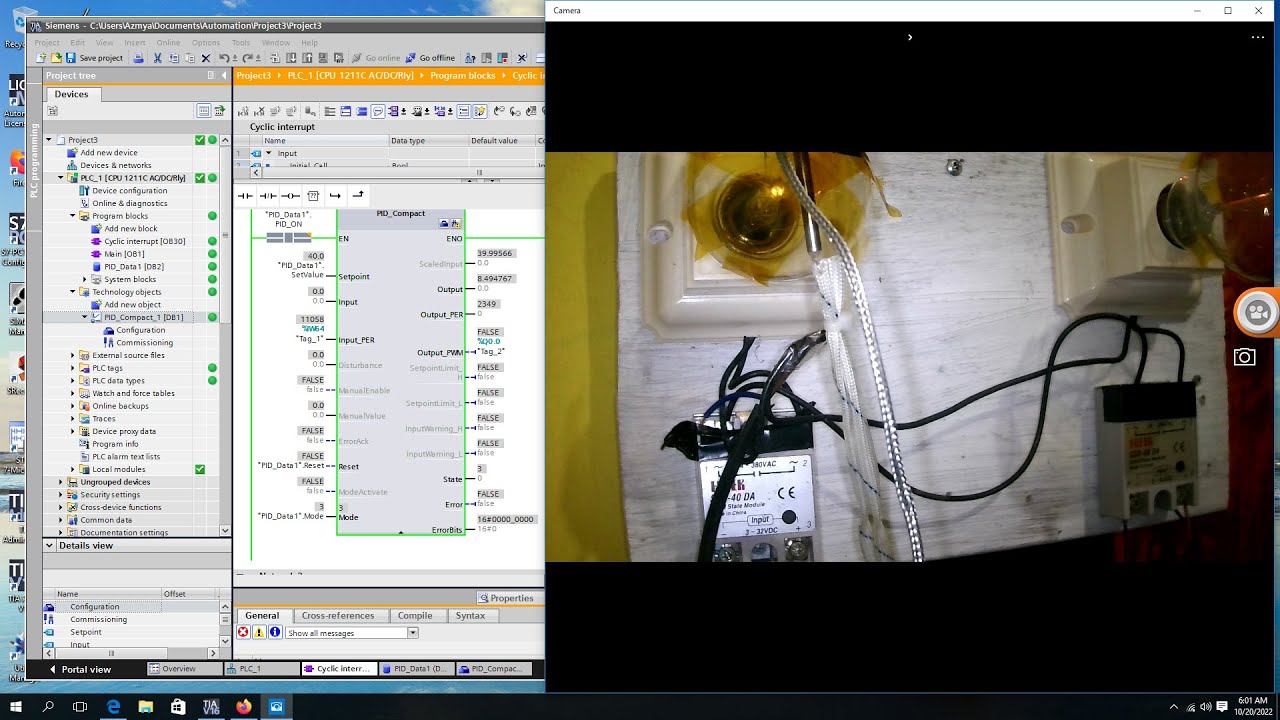The width and height of the screenshot is (1280, 720).
Task: Open TIA V16 from the taskbar
Action: pyautogui.click(x=211, y=707)
